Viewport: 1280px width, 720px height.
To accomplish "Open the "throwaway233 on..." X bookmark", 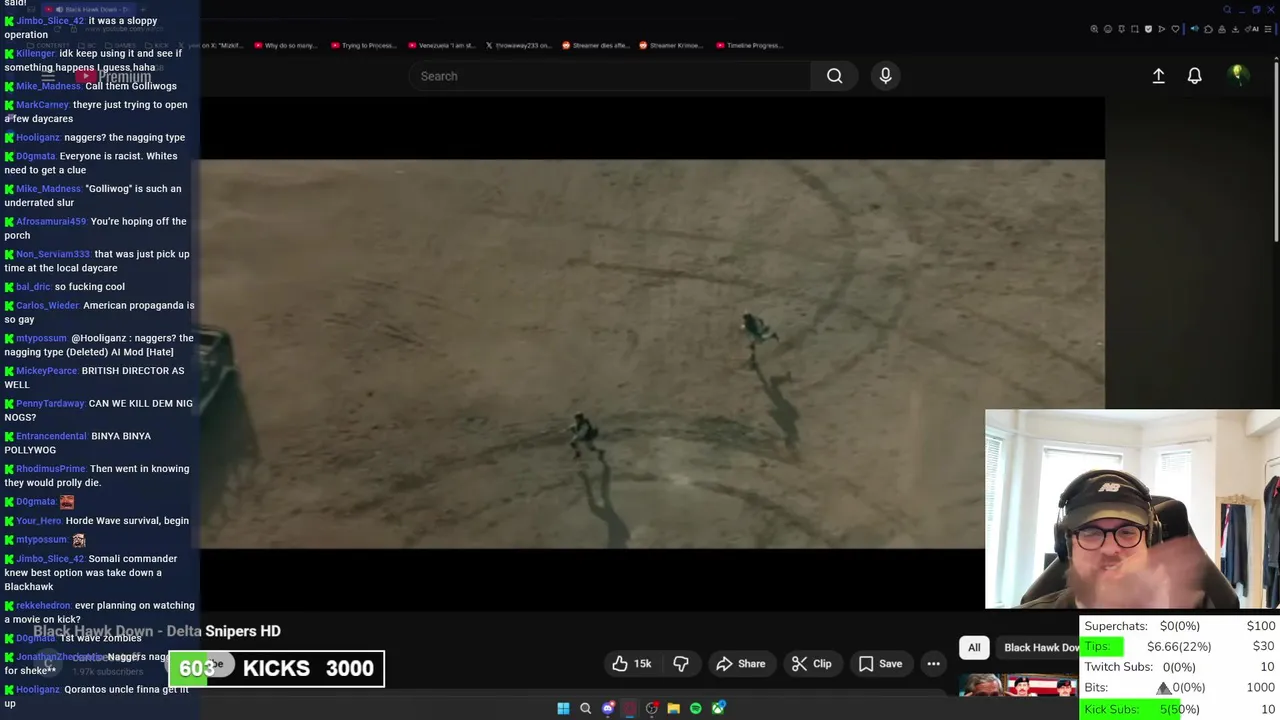I will (x=518, y=45).
